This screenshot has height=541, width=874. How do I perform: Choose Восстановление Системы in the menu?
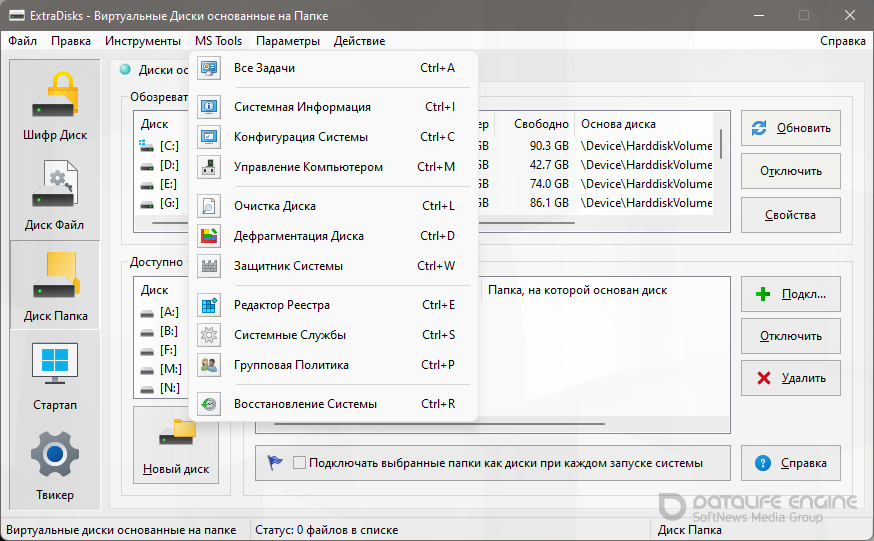point(305,404)
